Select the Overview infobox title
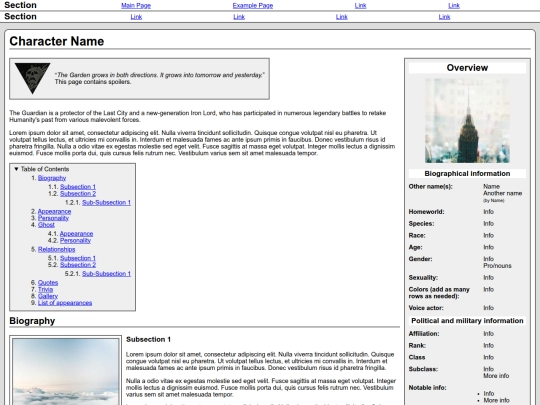 tap(467, 68)
